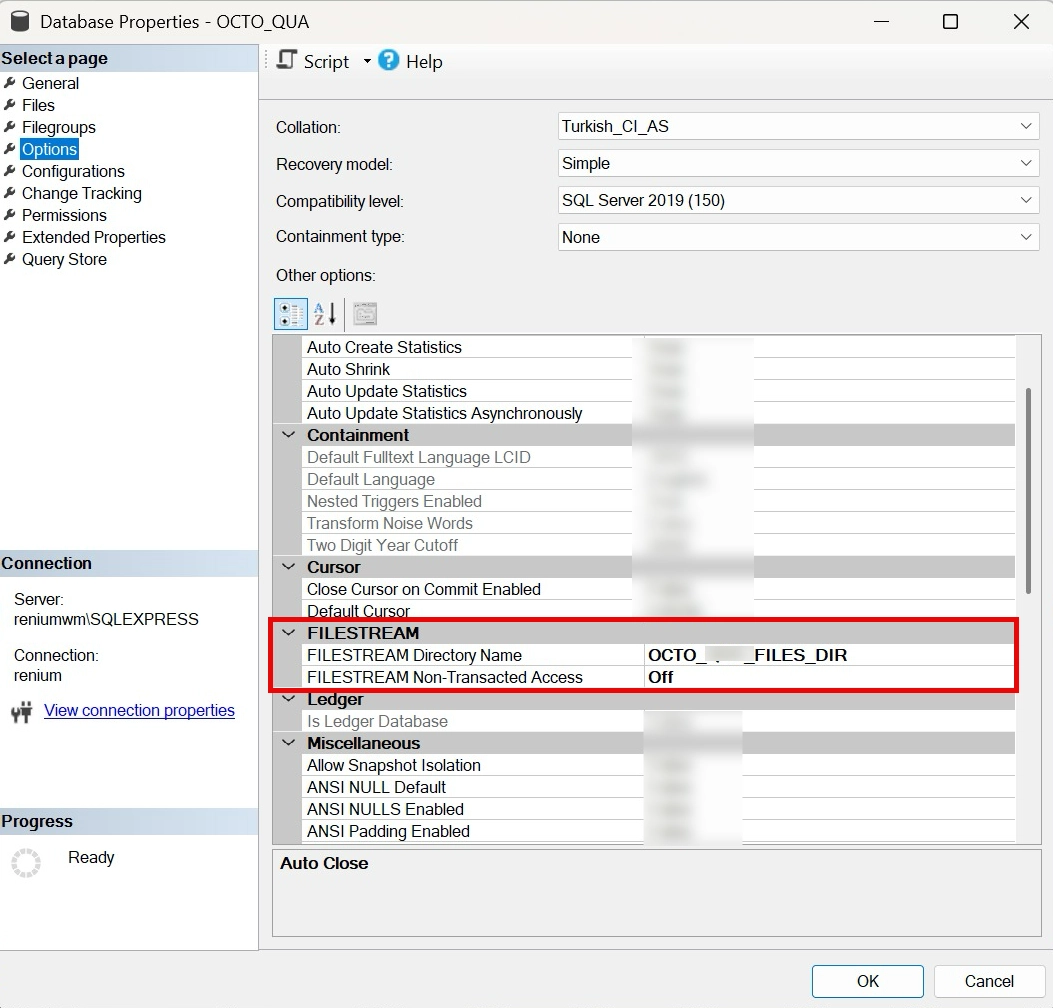The height and width of the screenshot is (1008, 1053).
Task: Collapse the Miscellaneous section
Action: (x=289, y=743)
